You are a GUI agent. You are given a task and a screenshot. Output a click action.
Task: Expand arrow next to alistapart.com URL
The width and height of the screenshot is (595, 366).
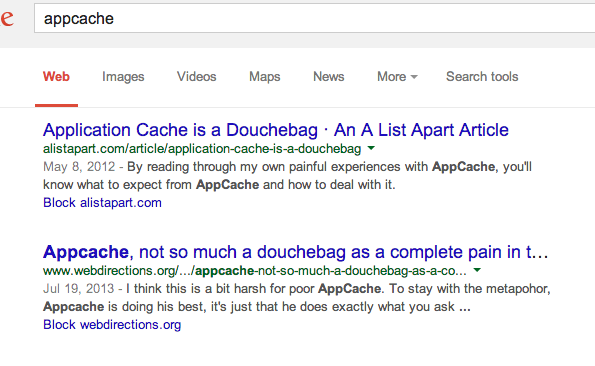point(371,148)
